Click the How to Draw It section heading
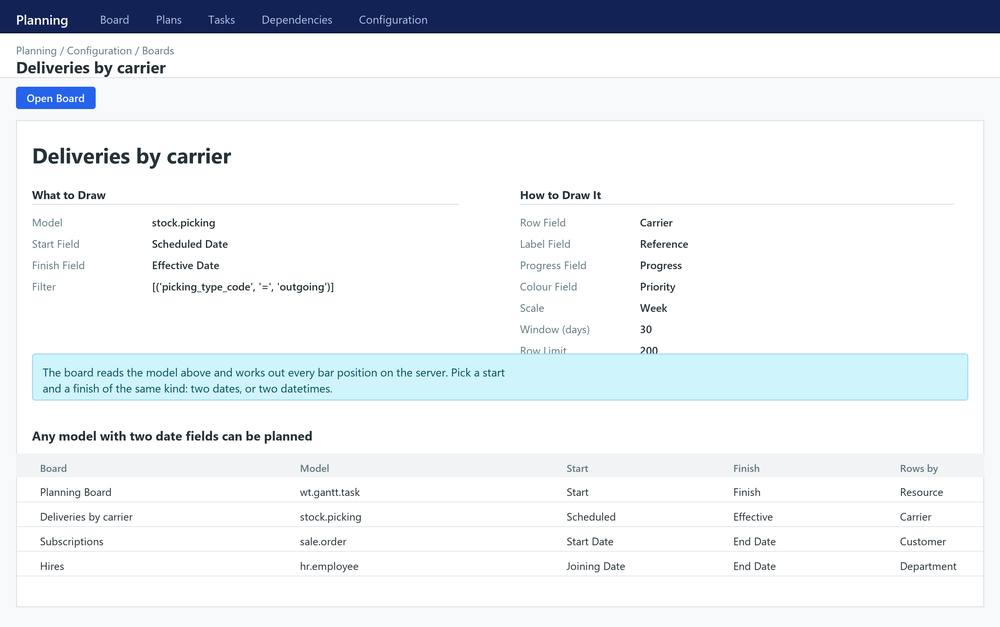The width and height of the screenshot is (1000, 627). point(560,195)
